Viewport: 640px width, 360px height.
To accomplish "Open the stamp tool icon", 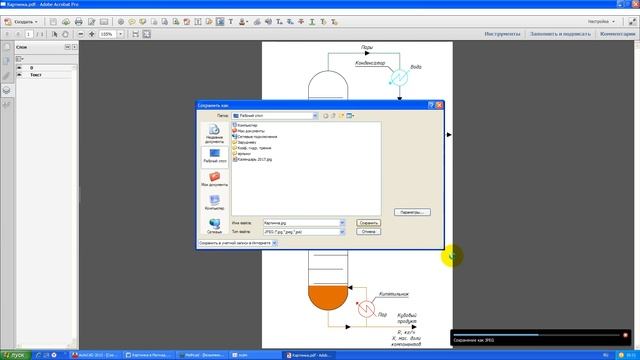I will 243,22.
